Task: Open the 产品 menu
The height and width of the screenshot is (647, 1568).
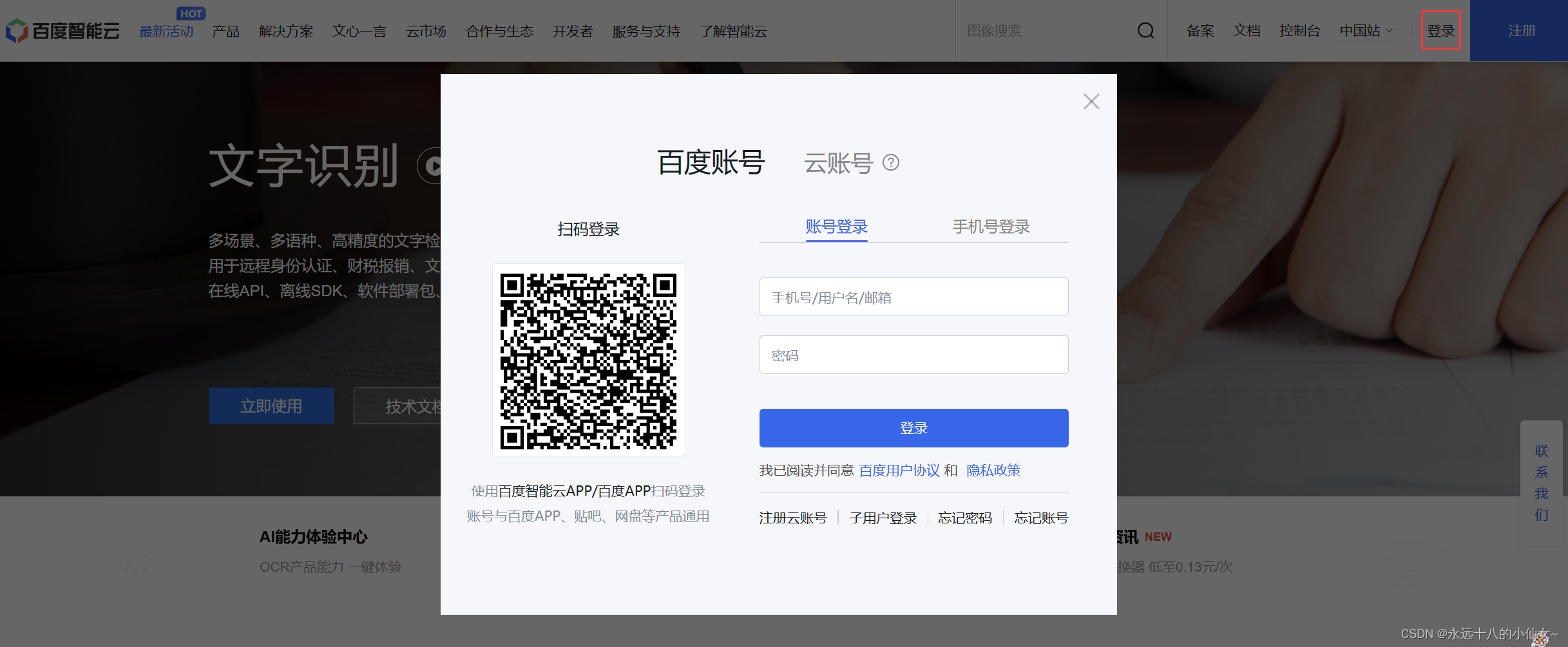Action: (225, 31)
